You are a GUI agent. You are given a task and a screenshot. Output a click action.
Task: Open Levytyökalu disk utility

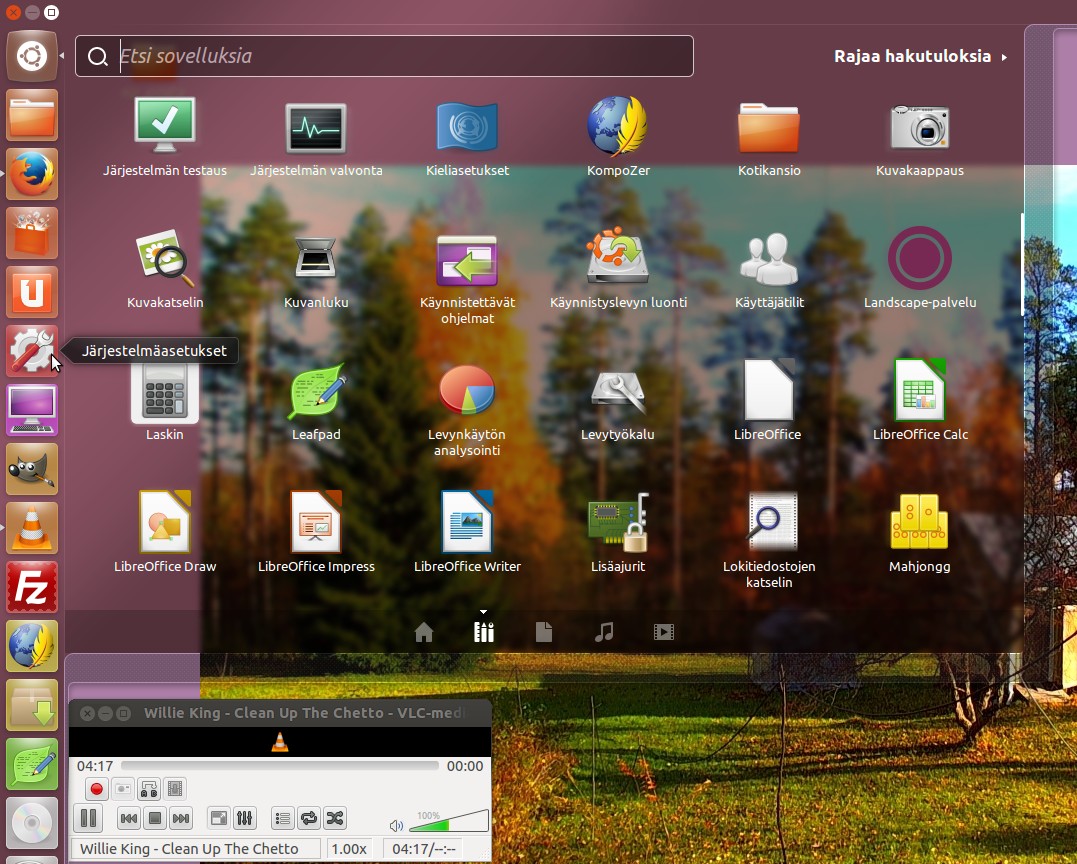(618, 392)
